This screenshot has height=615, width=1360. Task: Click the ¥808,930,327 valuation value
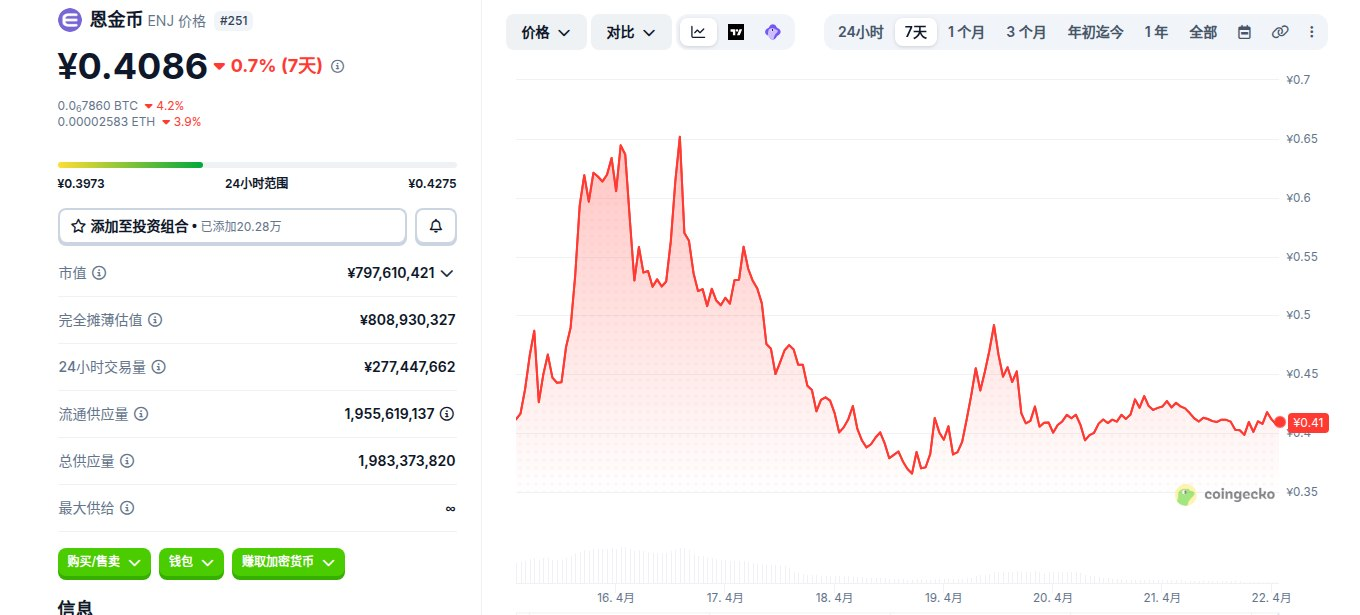(407, 320)
